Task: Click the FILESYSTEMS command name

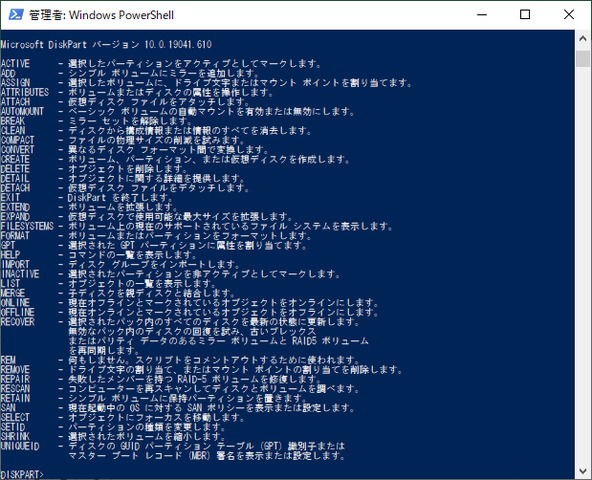Action: [x=27, y=226]
